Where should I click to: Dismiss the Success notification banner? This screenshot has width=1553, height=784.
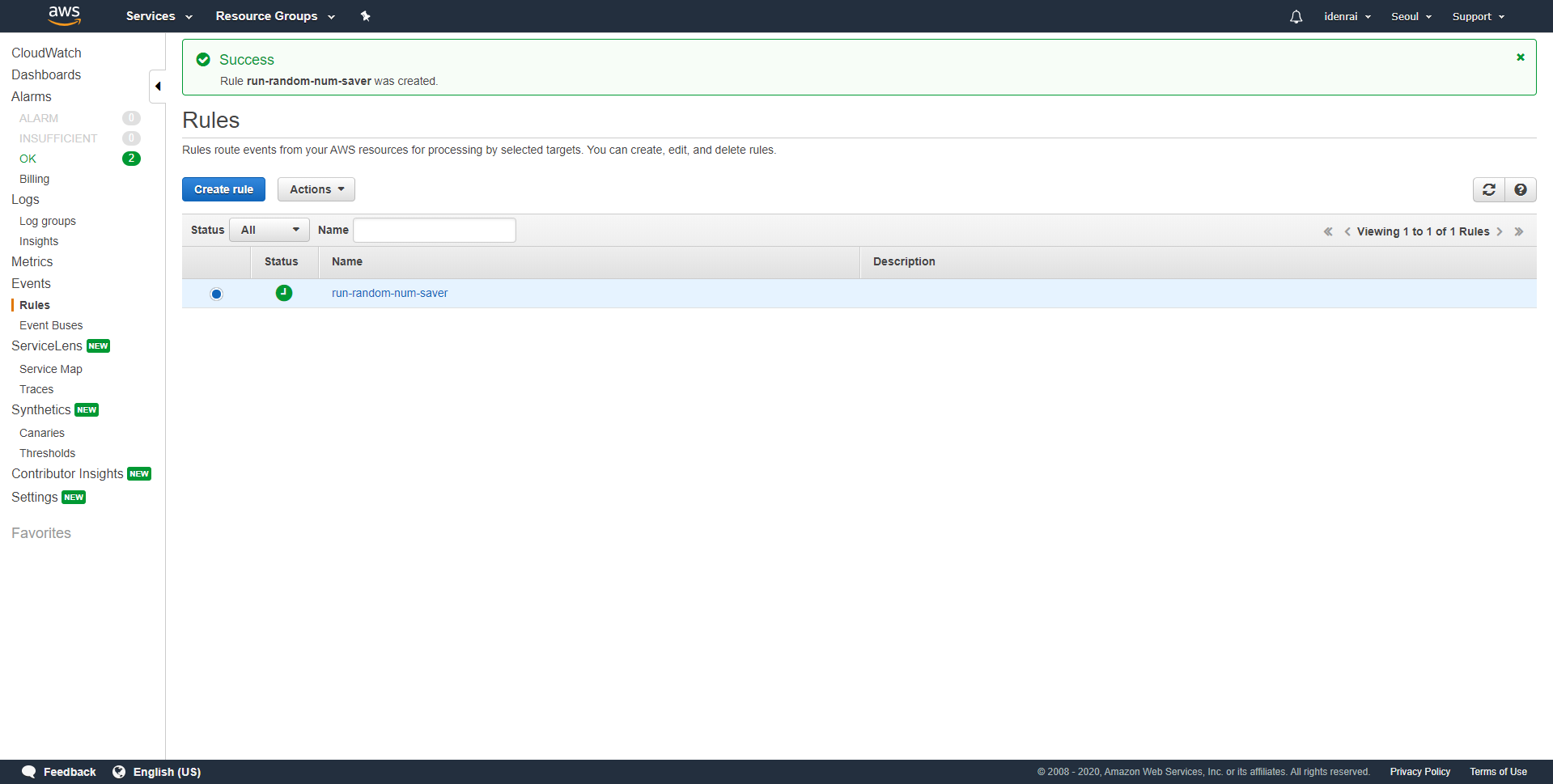pos(1520,57)
